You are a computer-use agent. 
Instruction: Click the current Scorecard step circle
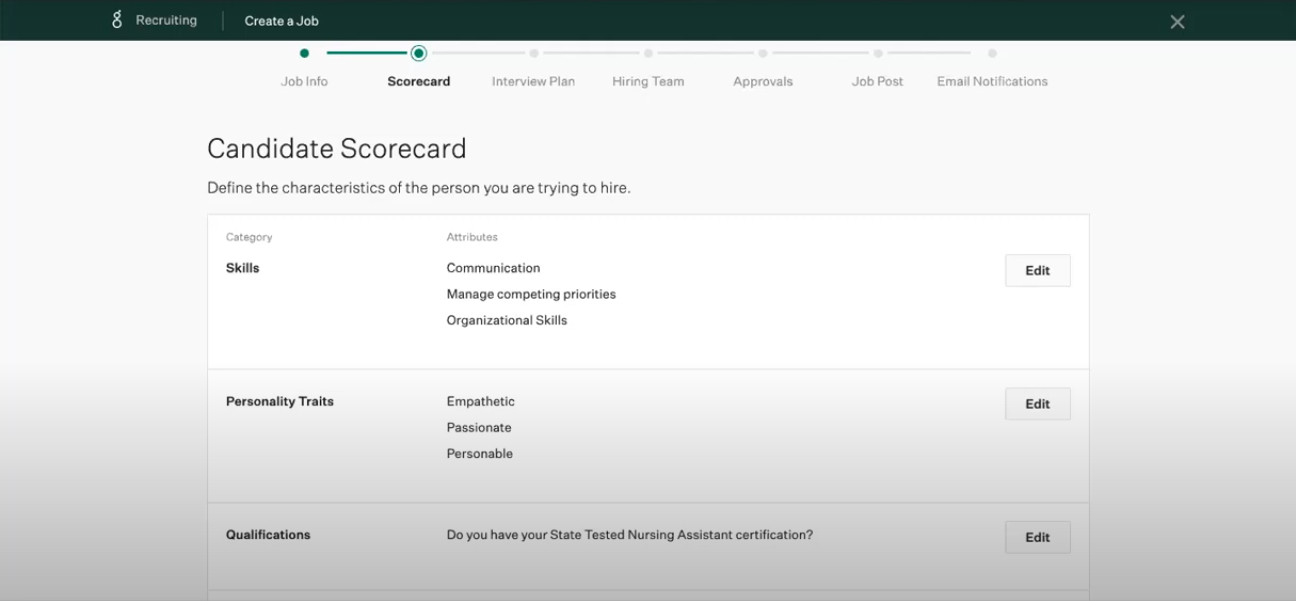[419, 53]
